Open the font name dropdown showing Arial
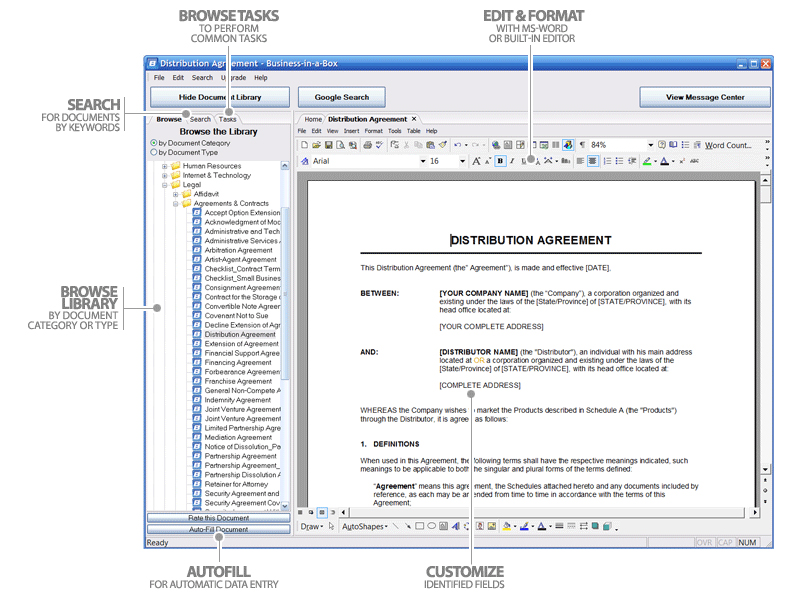The image size is (800, 600). coord(422,161)
